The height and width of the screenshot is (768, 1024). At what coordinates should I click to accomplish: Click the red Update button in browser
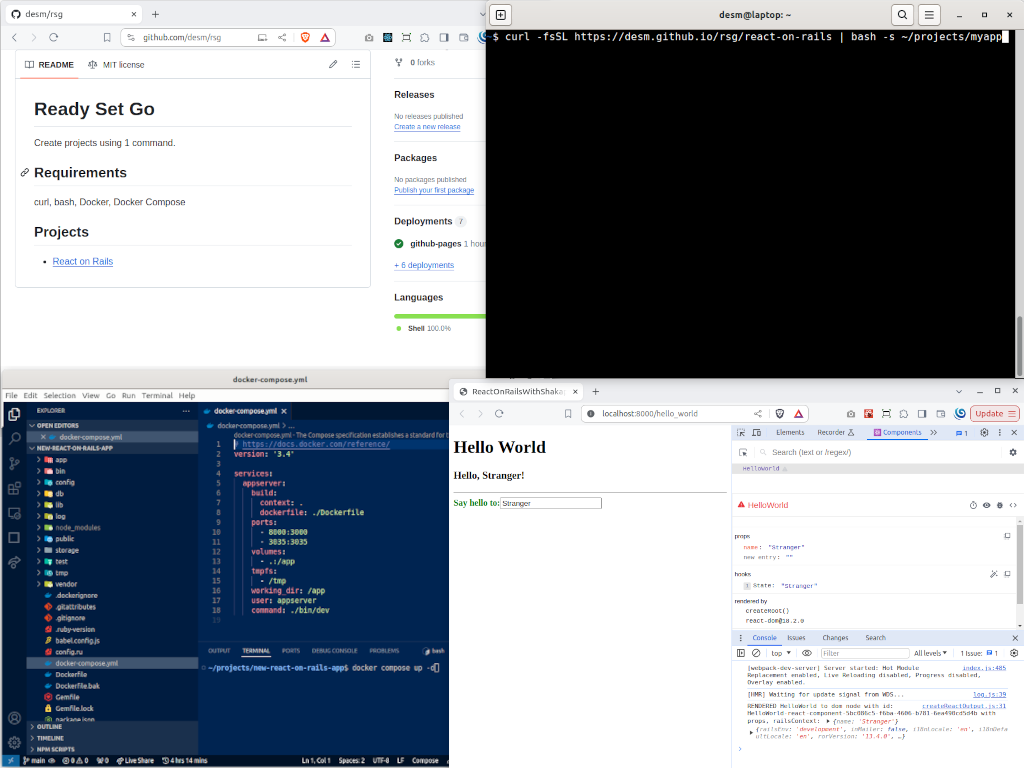994,413
